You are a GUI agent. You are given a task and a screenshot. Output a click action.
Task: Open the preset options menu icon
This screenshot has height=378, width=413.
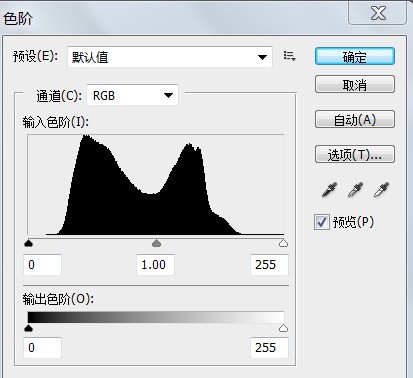(289, 56)
